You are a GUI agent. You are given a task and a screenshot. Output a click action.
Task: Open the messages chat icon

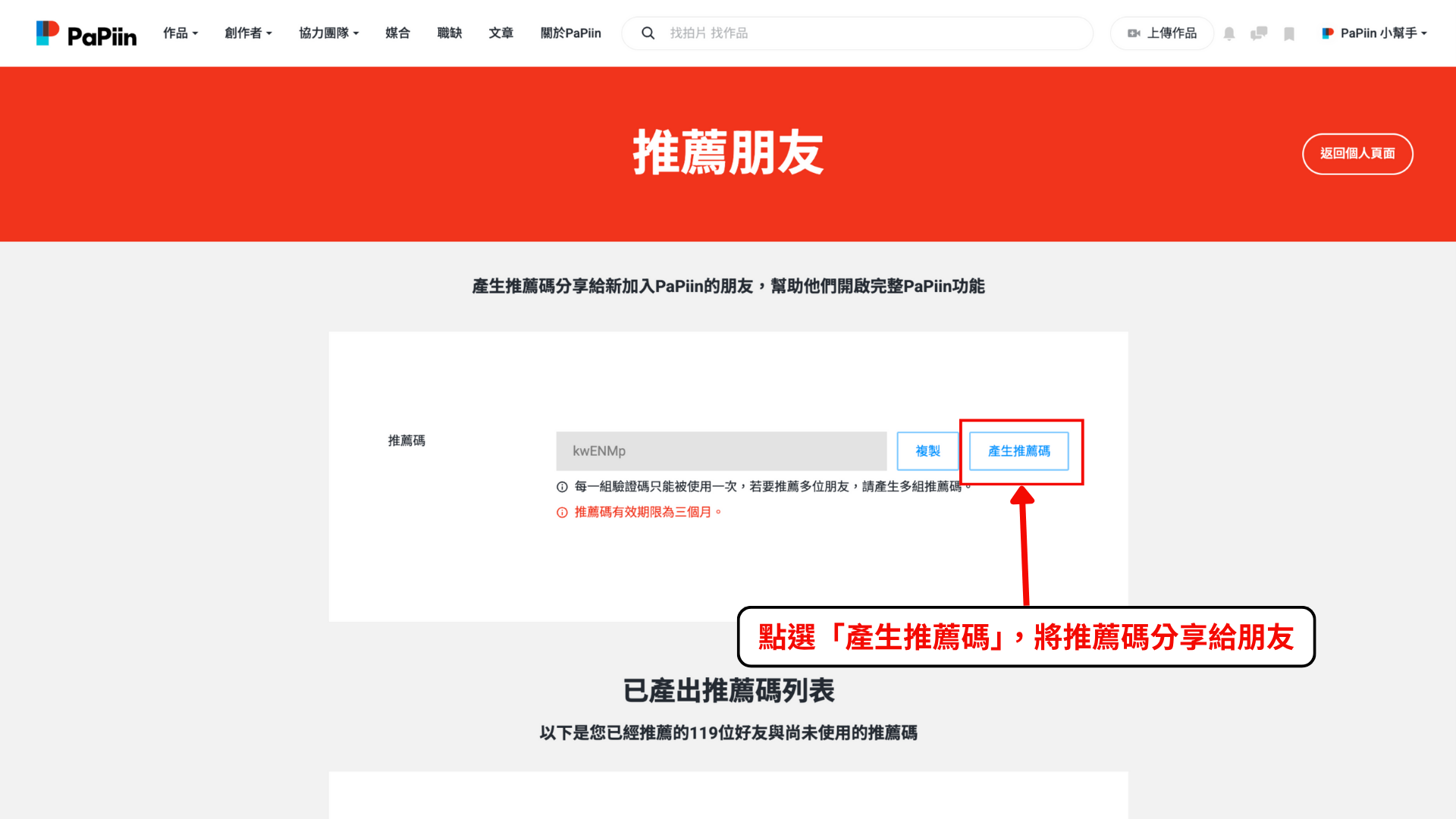pyautogui.click(x=1259, y=33)
